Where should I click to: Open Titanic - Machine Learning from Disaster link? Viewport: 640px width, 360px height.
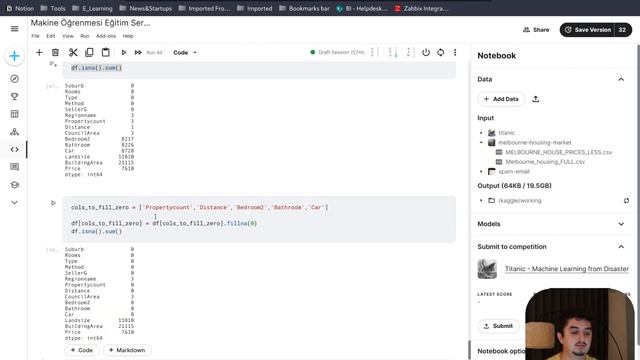click(x=567, y=269)
